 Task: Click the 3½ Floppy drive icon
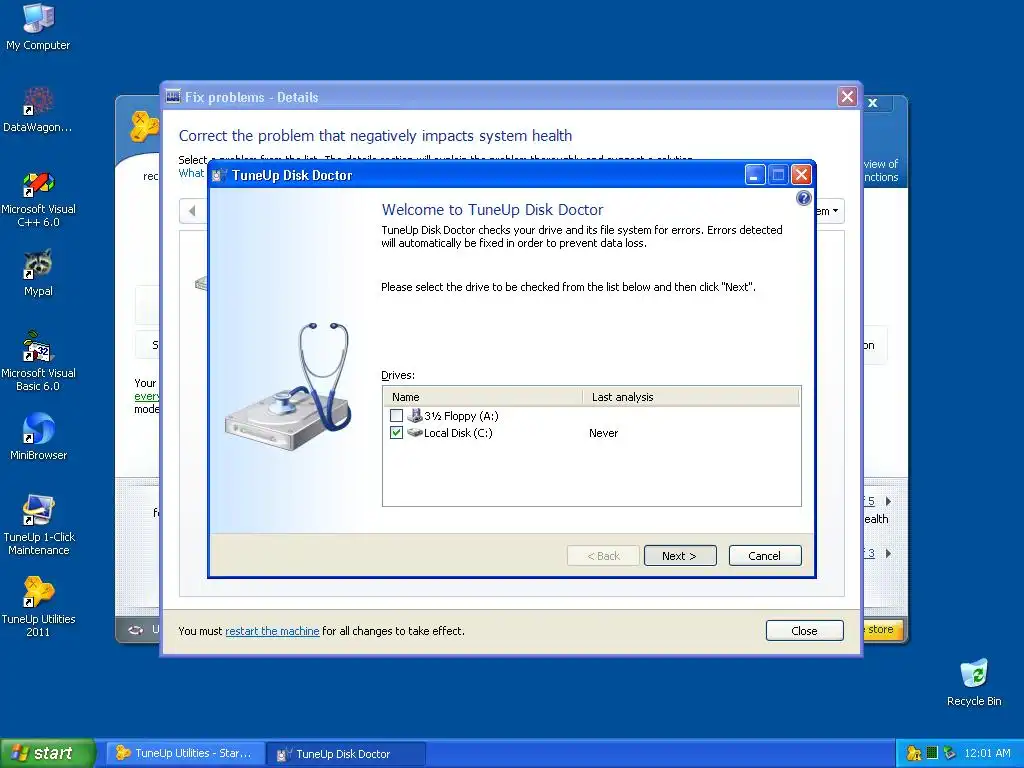(x=415, y=415)
